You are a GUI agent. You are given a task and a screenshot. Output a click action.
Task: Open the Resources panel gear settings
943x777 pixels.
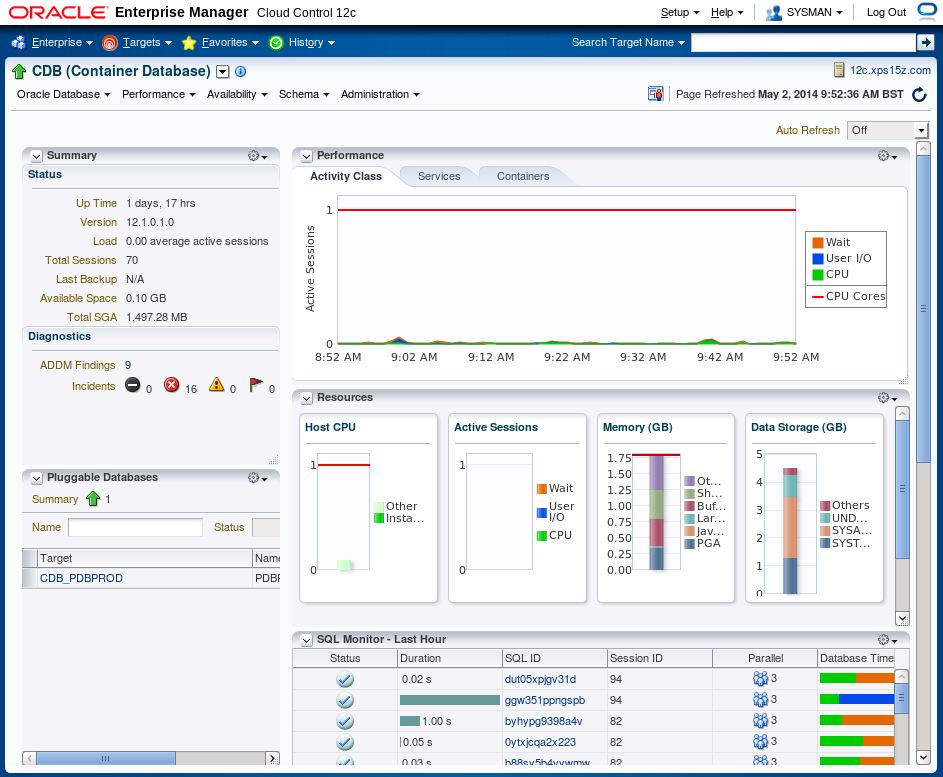(x=887, y=398)
